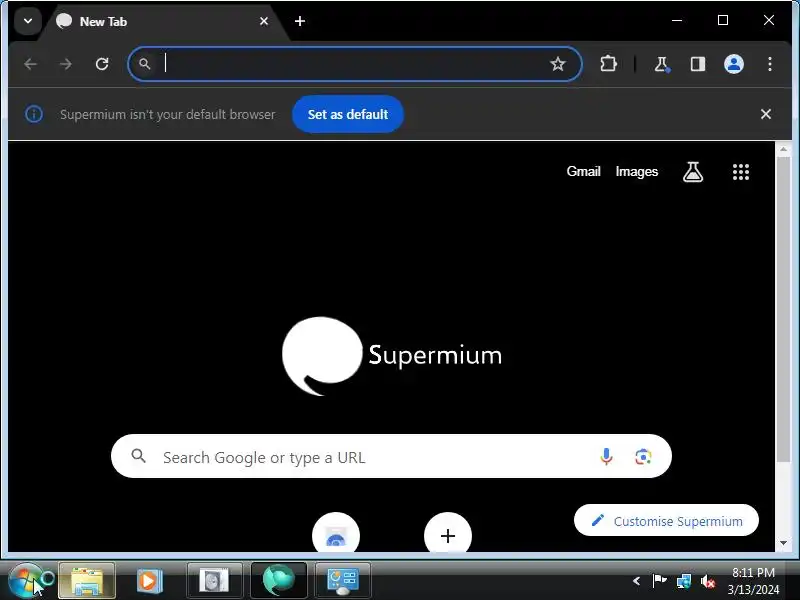Open Windows Explorer from taskbar

[87, 581]
